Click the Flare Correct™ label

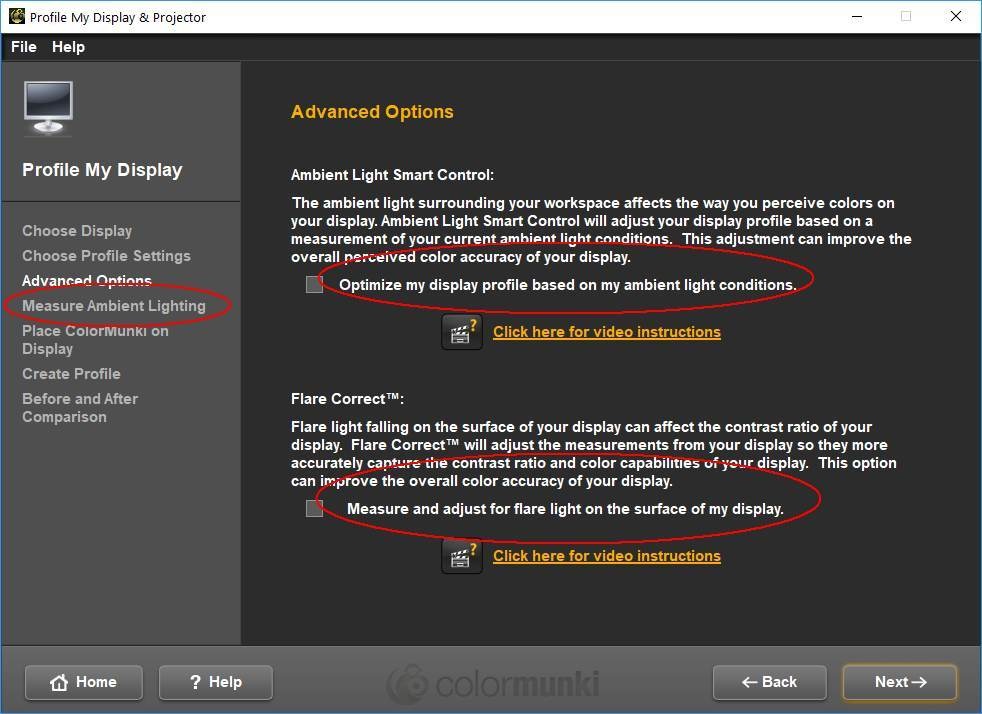pos(348,399)
